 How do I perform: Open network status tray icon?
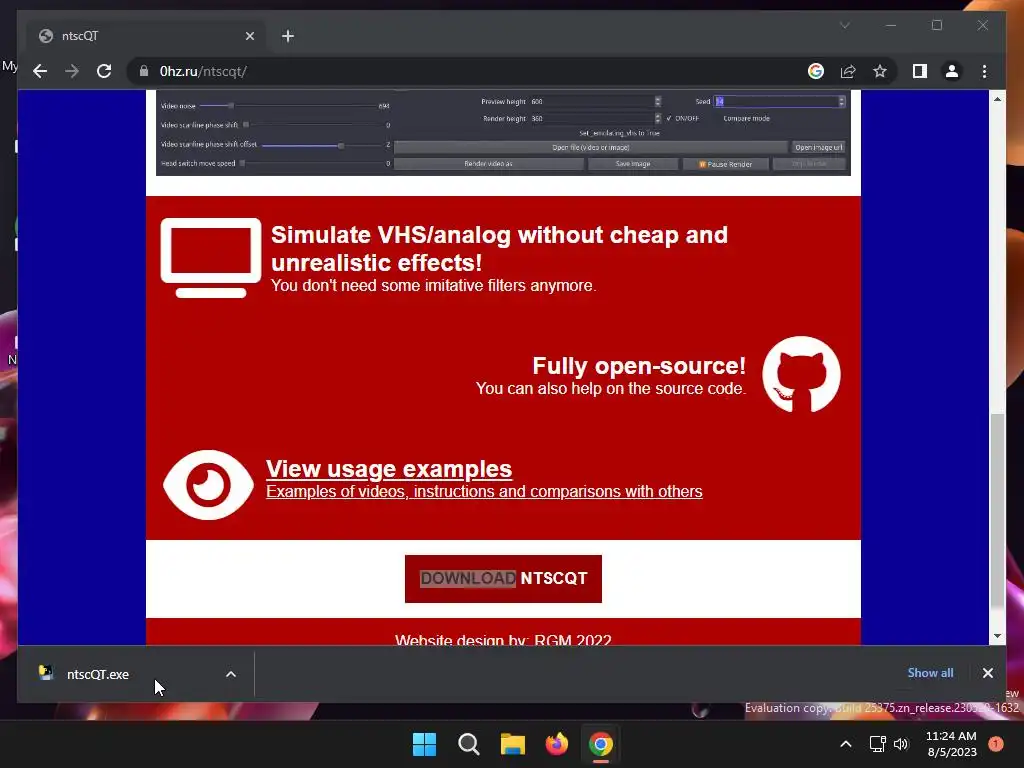click(x=877, y=744)
